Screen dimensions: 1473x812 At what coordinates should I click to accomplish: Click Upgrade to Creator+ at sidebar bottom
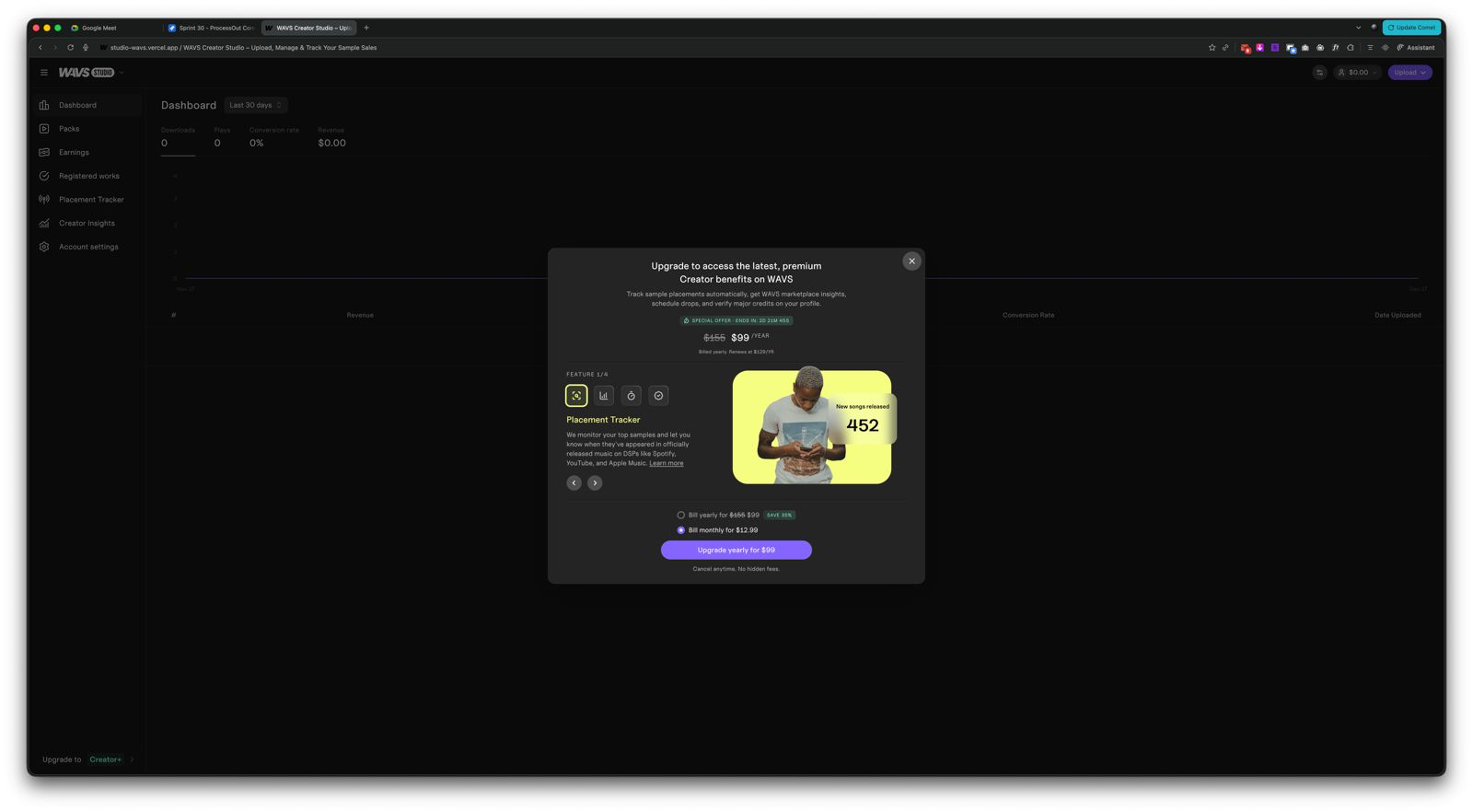pos(87,760)
